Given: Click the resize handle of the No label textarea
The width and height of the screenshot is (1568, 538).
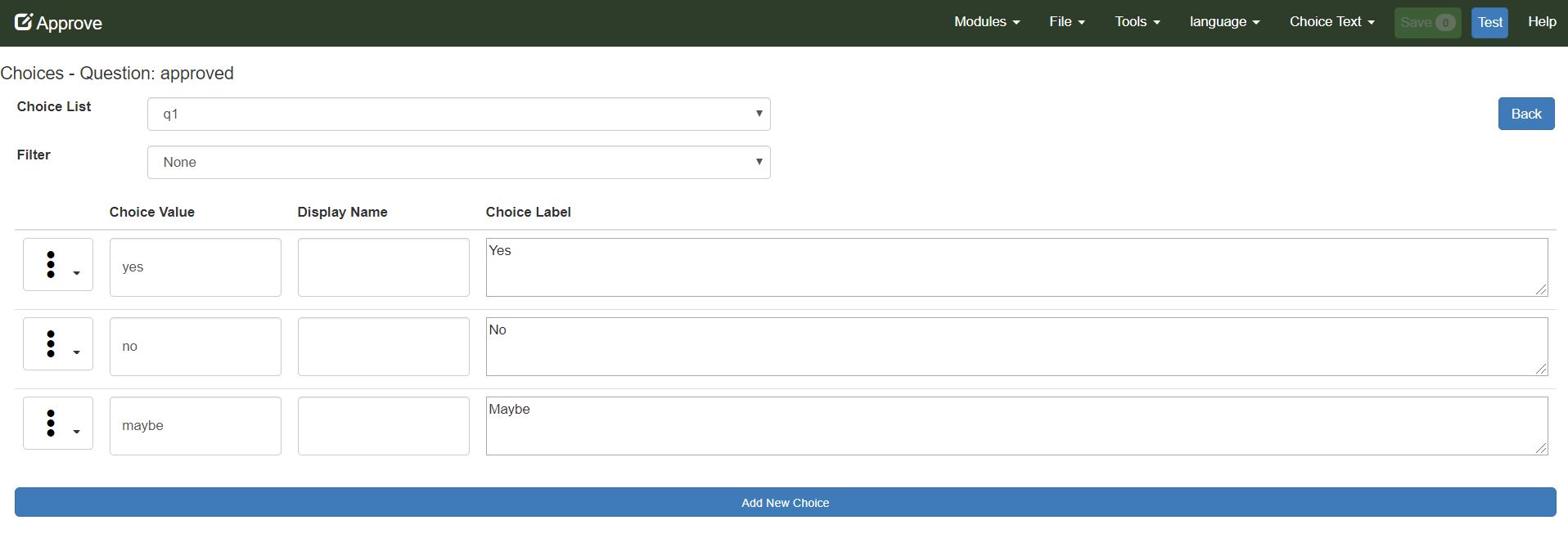Looking at the screenshot, I should [1541, 369].
